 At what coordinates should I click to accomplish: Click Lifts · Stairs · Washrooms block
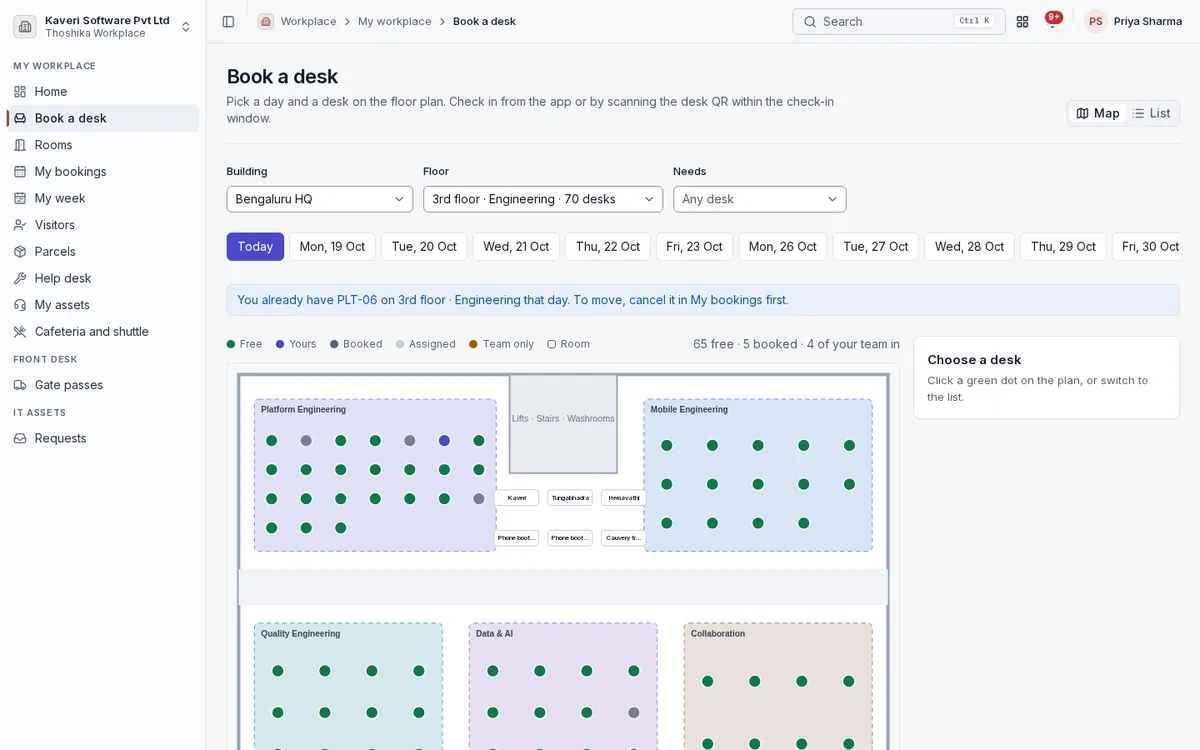point(563,423)
